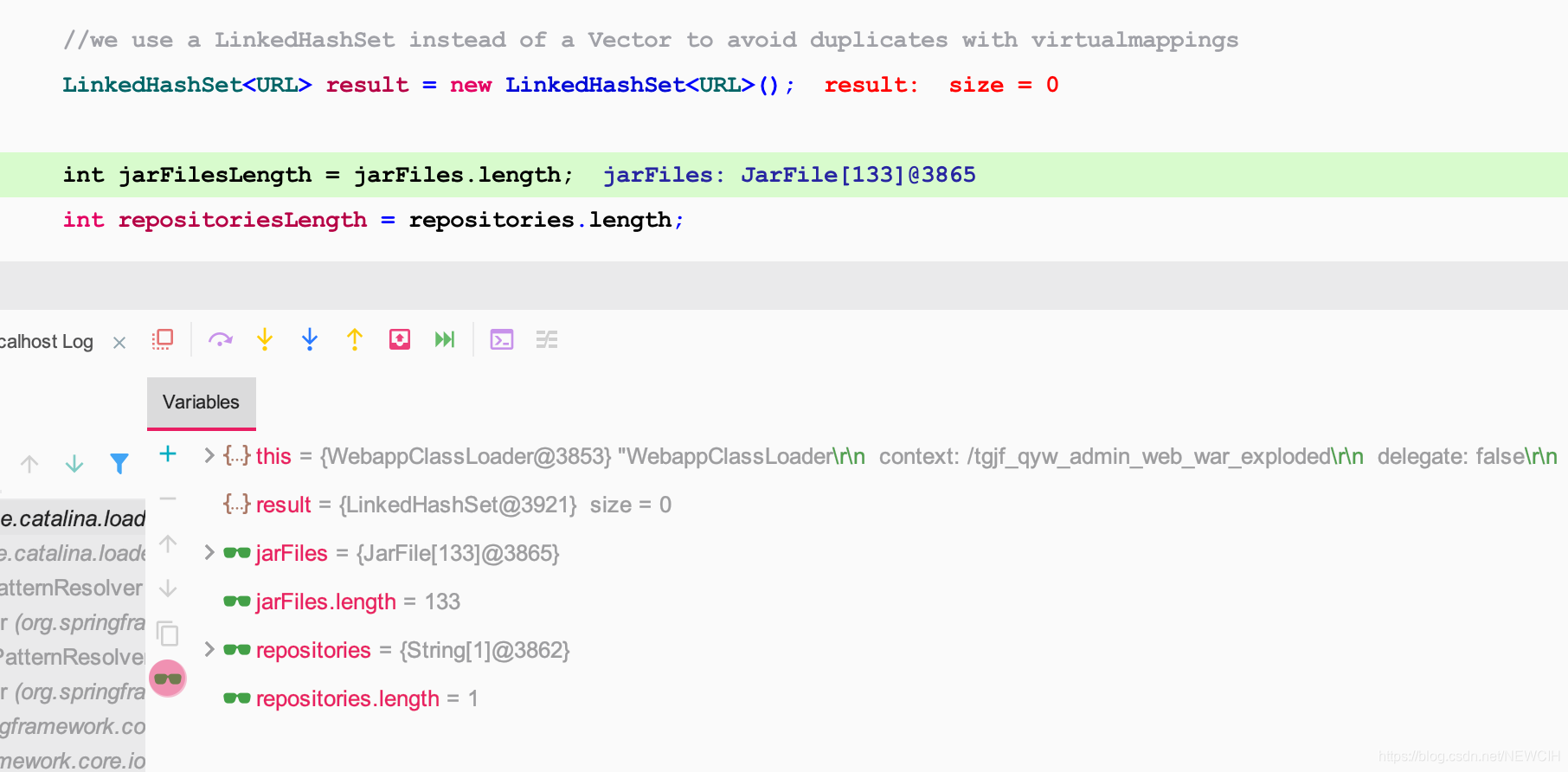Close the localhost Log tab
Viewport: 1568px width, 772px height.
coord(119,343)
